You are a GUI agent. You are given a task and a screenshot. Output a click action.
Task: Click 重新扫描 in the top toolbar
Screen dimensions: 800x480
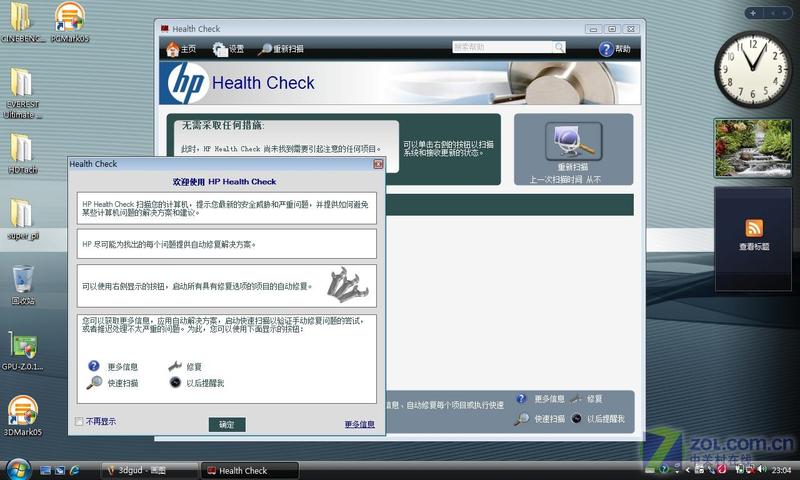click(x=281, y=49)
